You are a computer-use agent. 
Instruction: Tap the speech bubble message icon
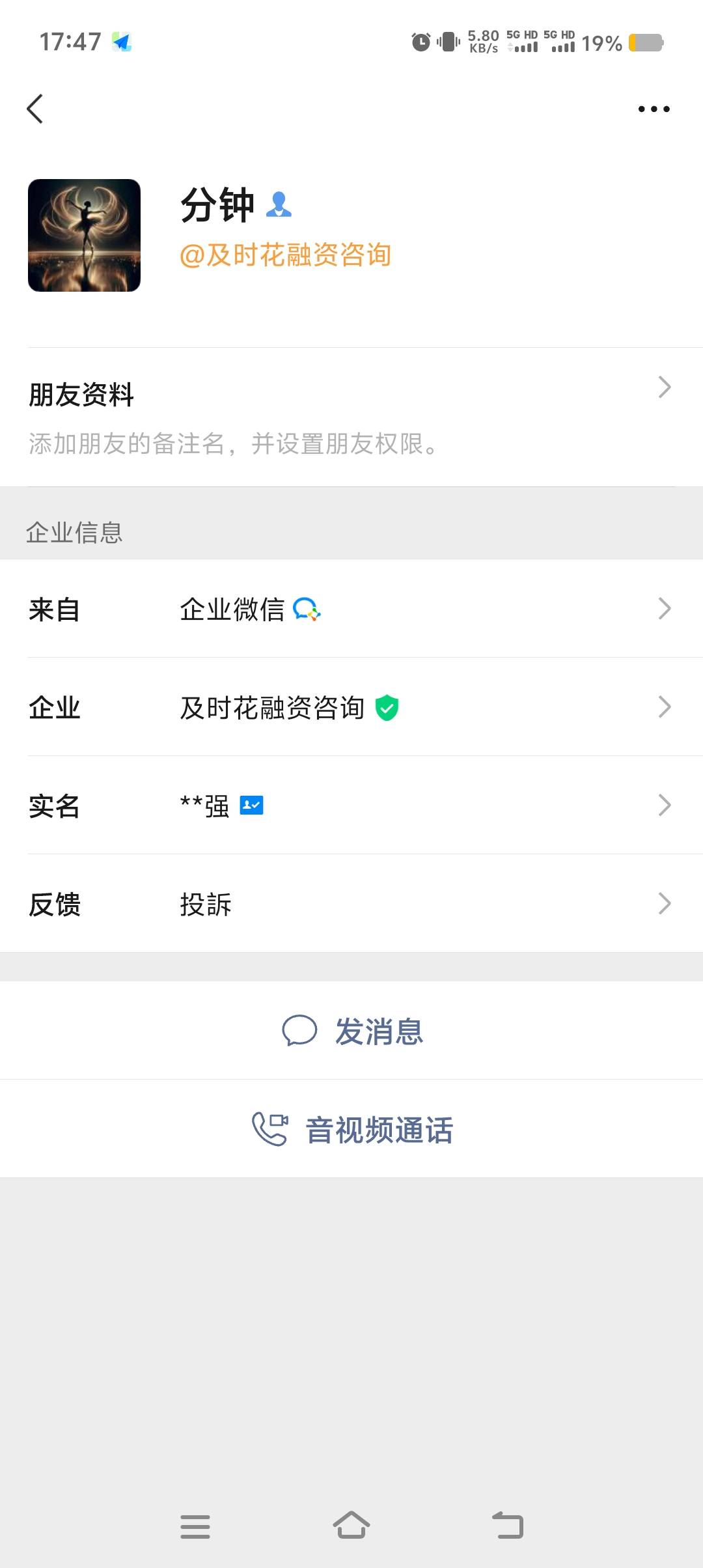pyautogui.click(x=299, y=1031)
